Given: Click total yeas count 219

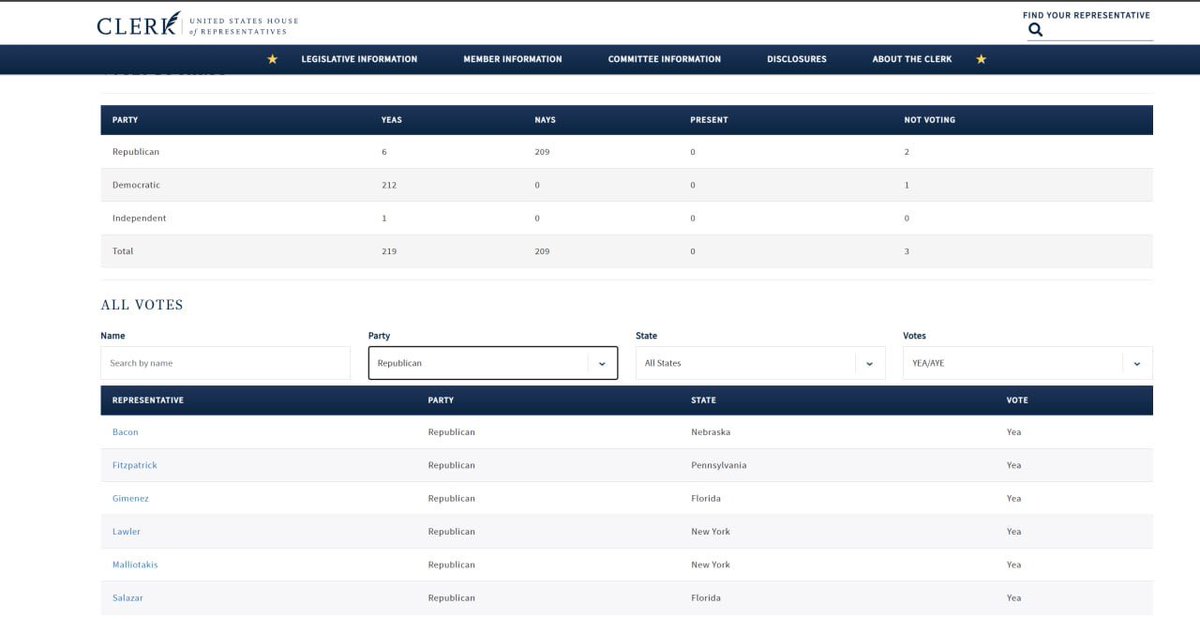Looking at the screenshot, I should pyautogui.click(x=389, y=251).
